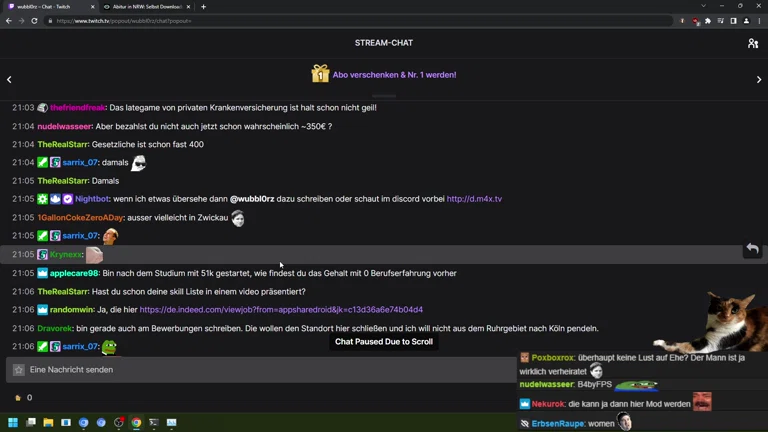The image size is (768, 432).
Task: Open the chat community users list
Action: (x=753, y=44)
